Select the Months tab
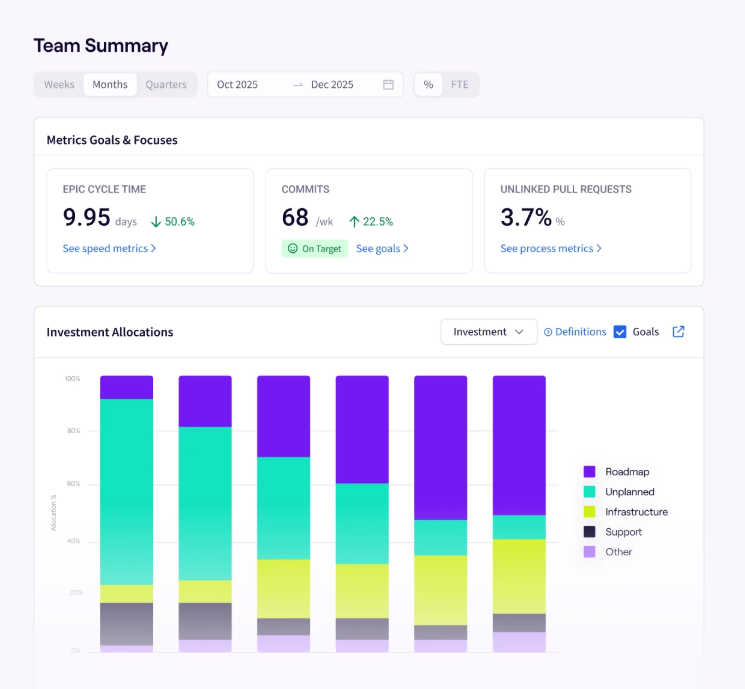This screenshot has height=689, width=745. (110, 85)
